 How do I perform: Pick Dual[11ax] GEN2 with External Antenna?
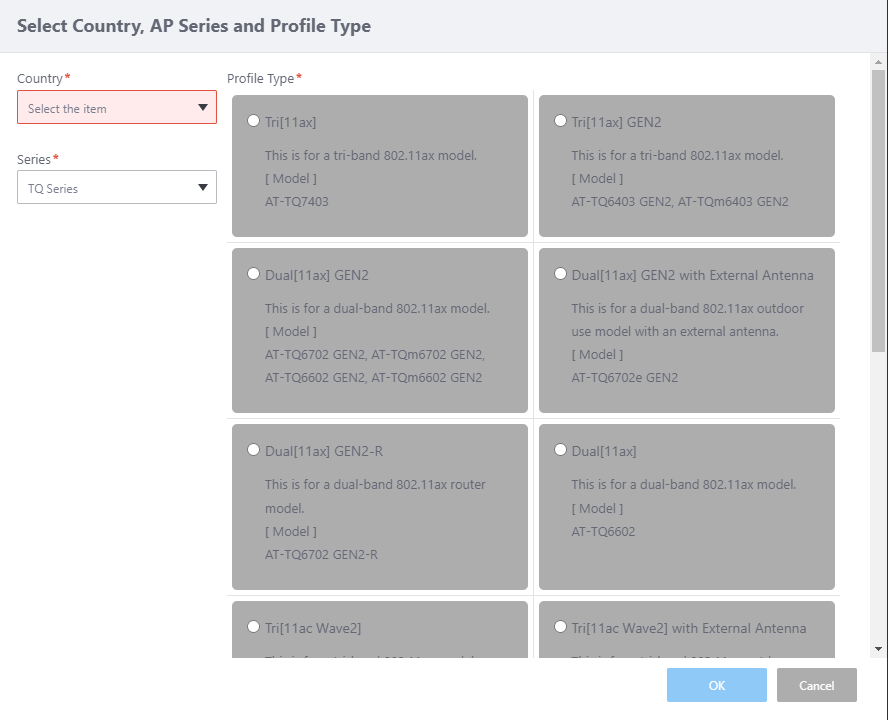560,274
